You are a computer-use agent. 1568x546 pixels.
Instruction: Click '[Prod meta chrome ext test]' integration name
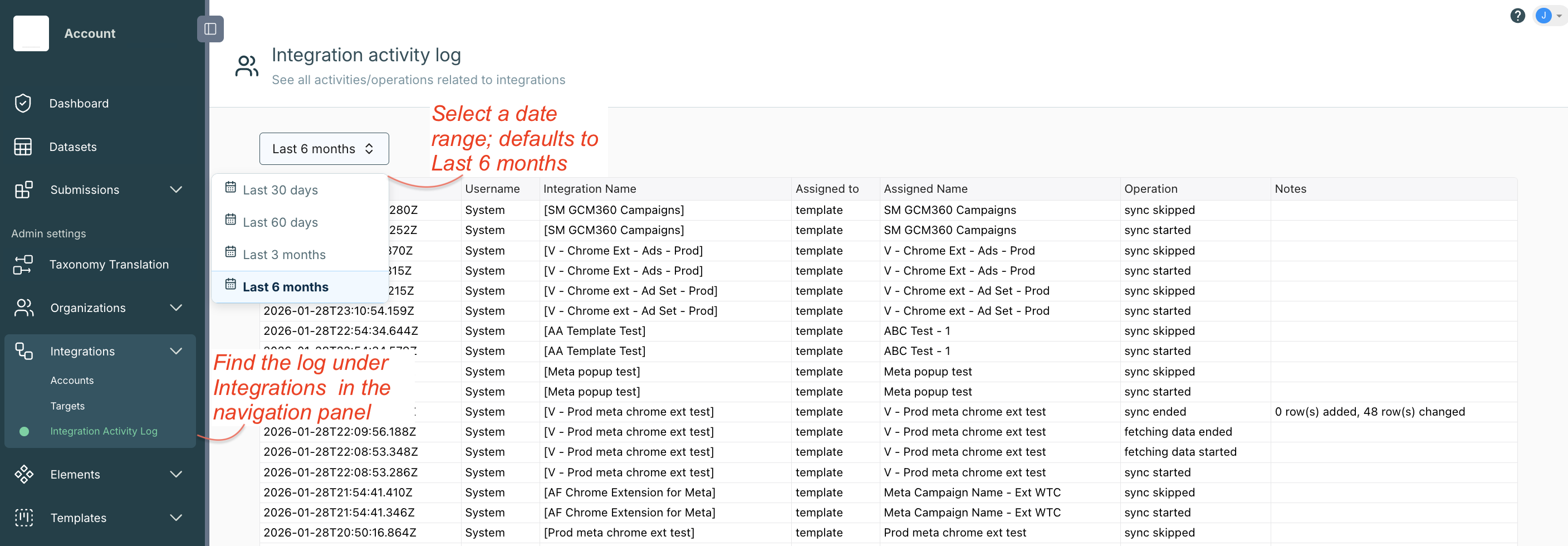coord(619,533)
